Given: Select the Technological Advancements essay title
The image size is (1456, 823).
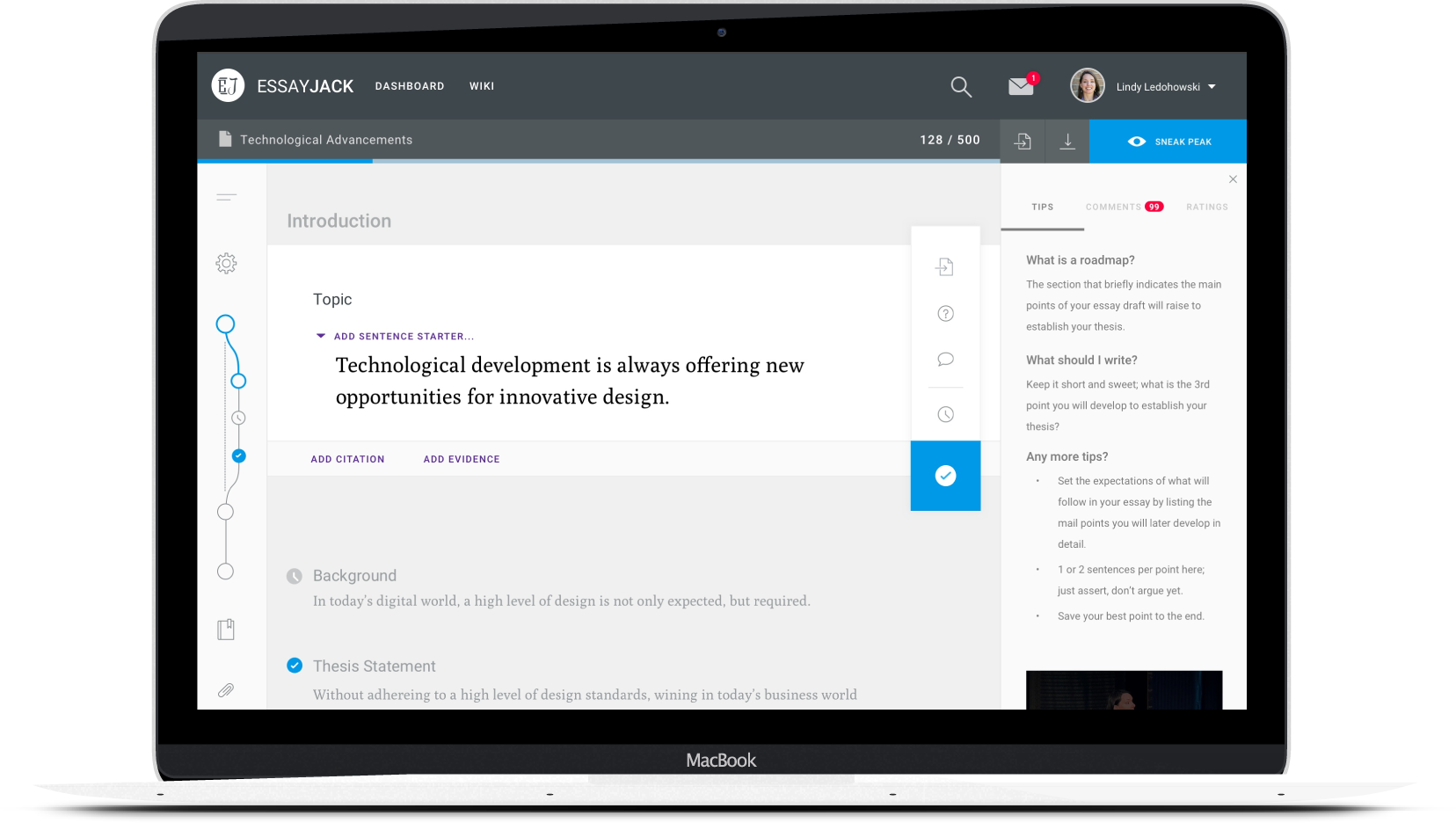Looking at the screenshot, I should tap(326, 140).
